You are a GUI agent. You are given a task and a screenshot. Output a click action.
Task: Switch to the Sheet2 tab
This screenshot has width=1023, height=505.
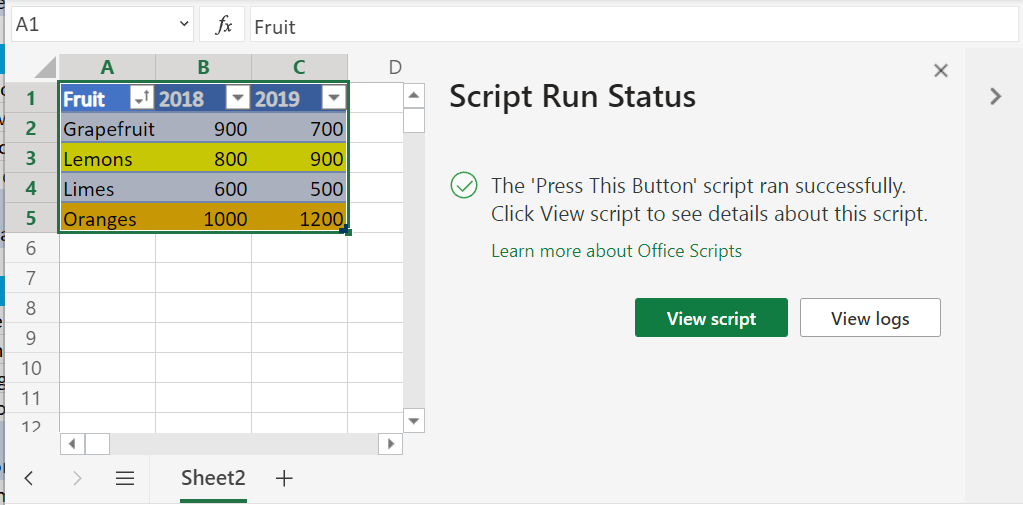pyautogui.click(x=213, y=478)
